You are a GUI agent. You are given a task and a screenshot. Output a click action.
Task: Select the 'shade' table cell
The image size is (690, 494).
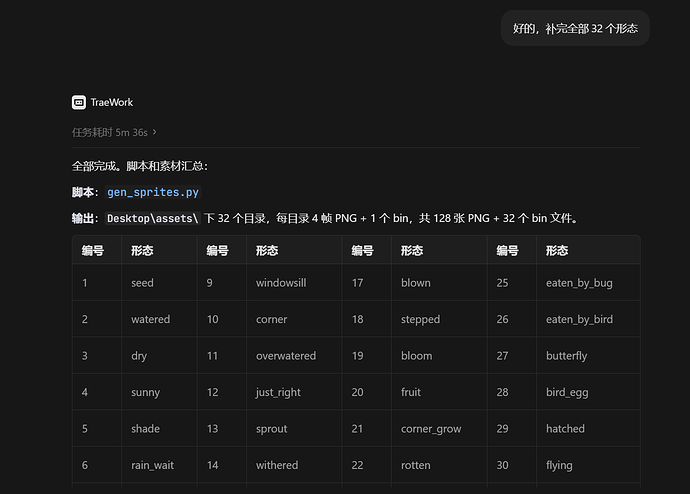[x=159, y=428]
